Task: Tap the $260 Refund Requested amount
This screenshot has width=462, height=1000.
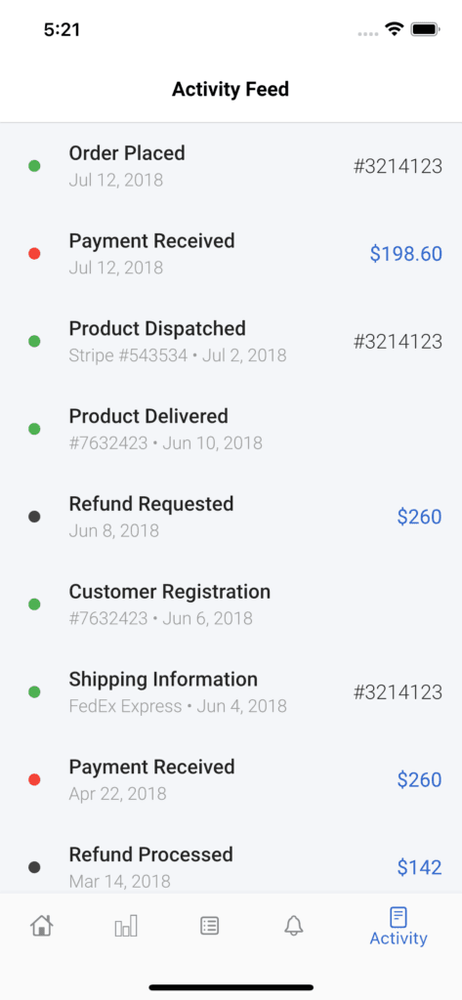Action: [x=419, y=517]
